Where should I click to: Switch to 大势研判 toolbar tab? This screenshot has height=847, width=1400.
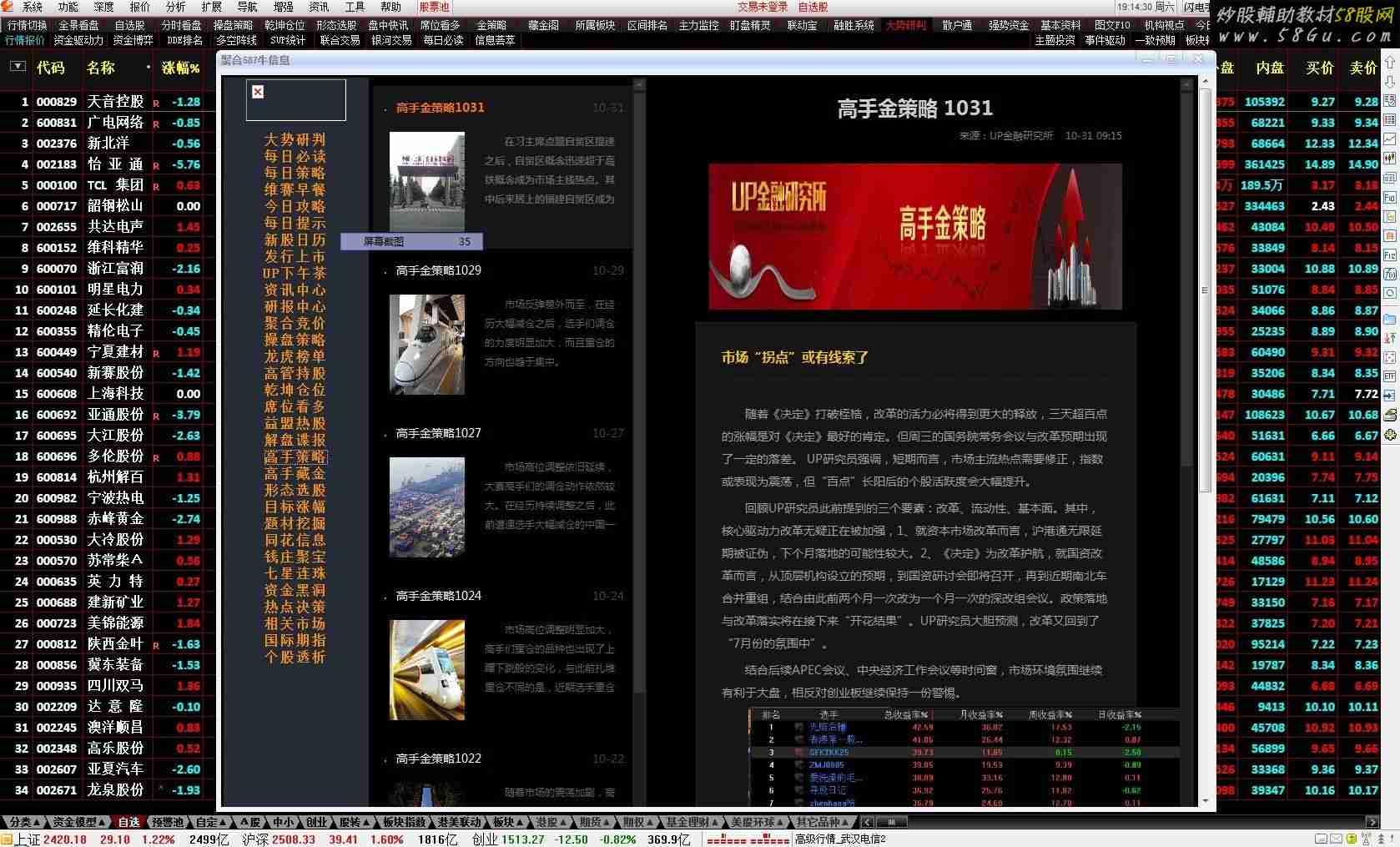(x=906, y=25)
